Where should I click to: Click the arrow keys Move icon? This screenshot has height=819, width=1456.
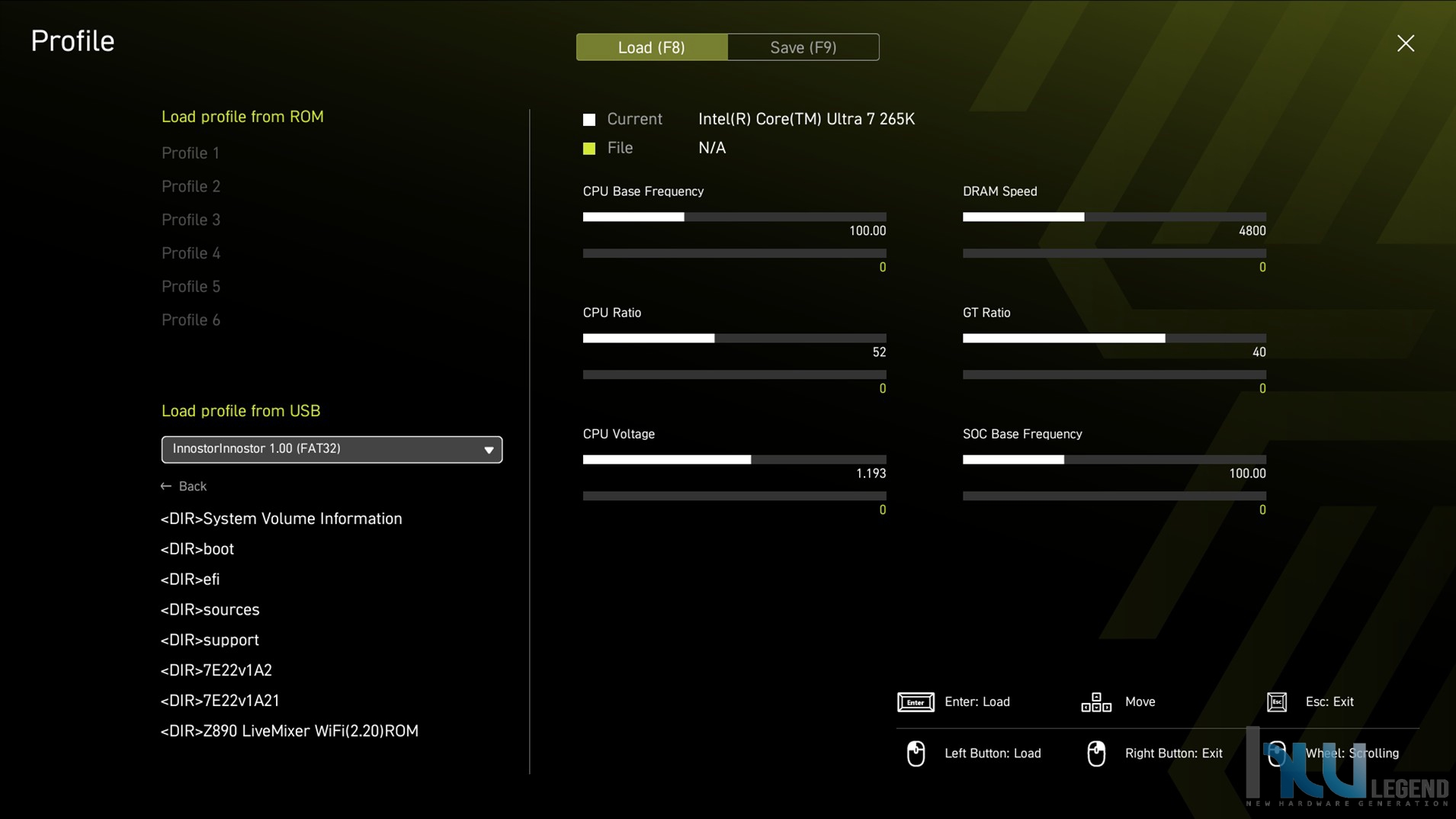[1096, 702]
